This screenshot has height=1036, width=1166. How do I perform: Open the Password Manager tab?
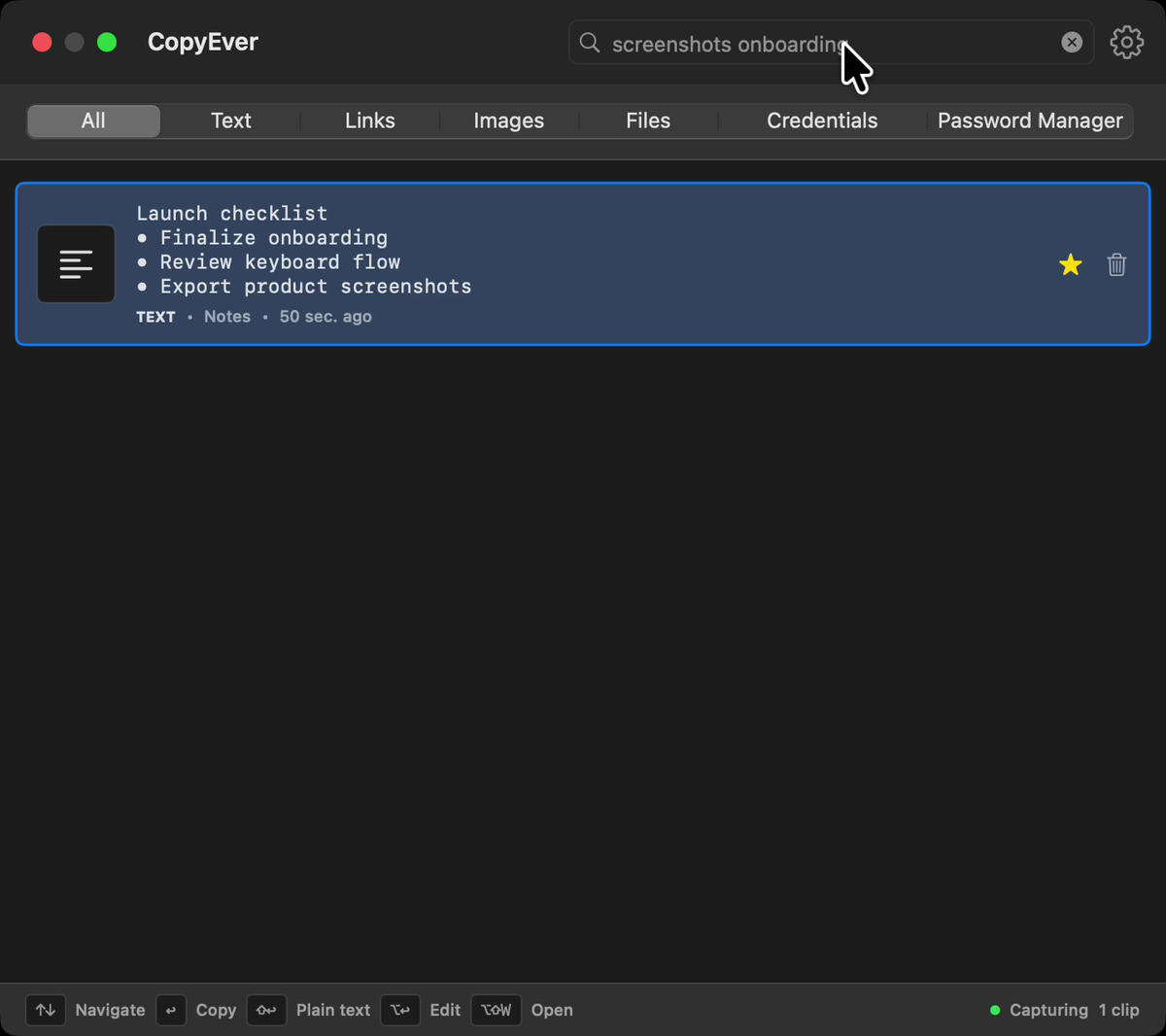[x=1030, y=121]
